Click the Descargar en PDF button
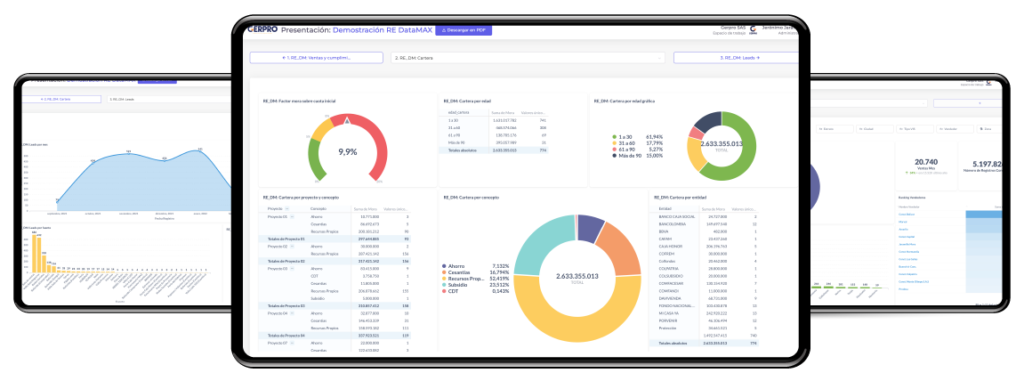The image size is (1024, 381). coord(463,30)
